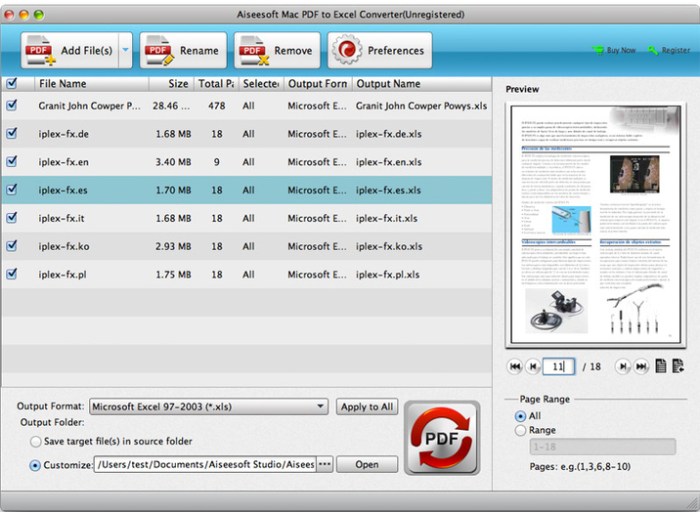
Task: Uncheck the iplex-fx.en file checkbox
Action: 12,162
